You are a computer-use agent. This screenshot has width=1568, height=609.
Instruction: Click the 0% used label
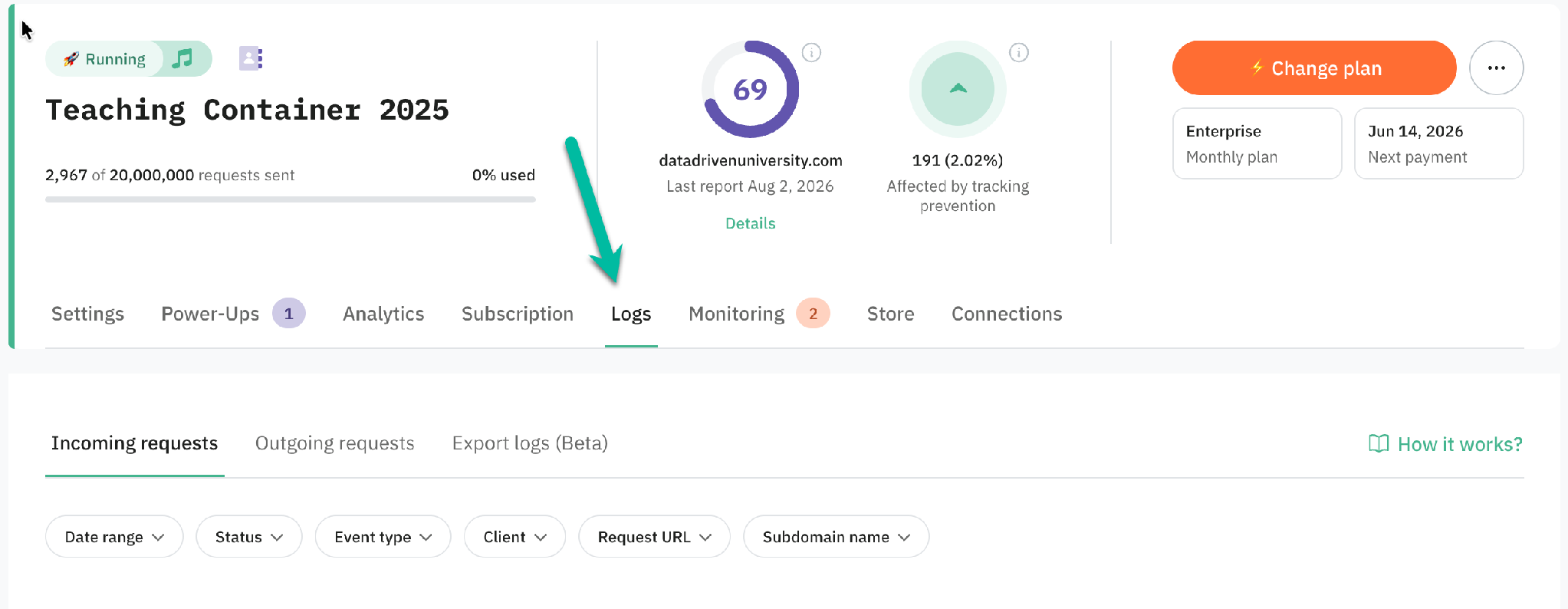[x=504, y=175]
